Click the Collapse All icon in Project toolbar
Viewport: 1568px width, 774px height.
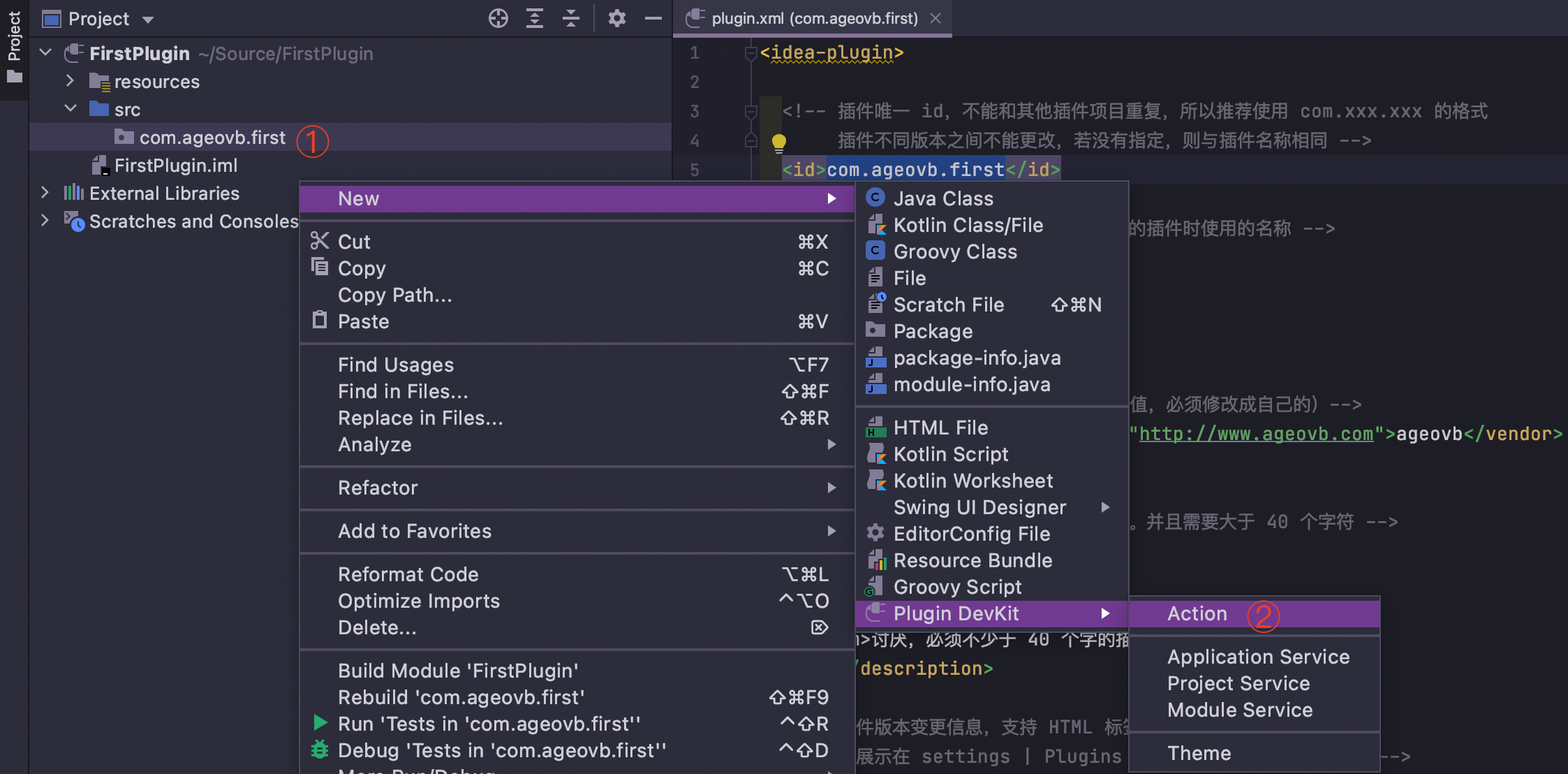point(571,18)
